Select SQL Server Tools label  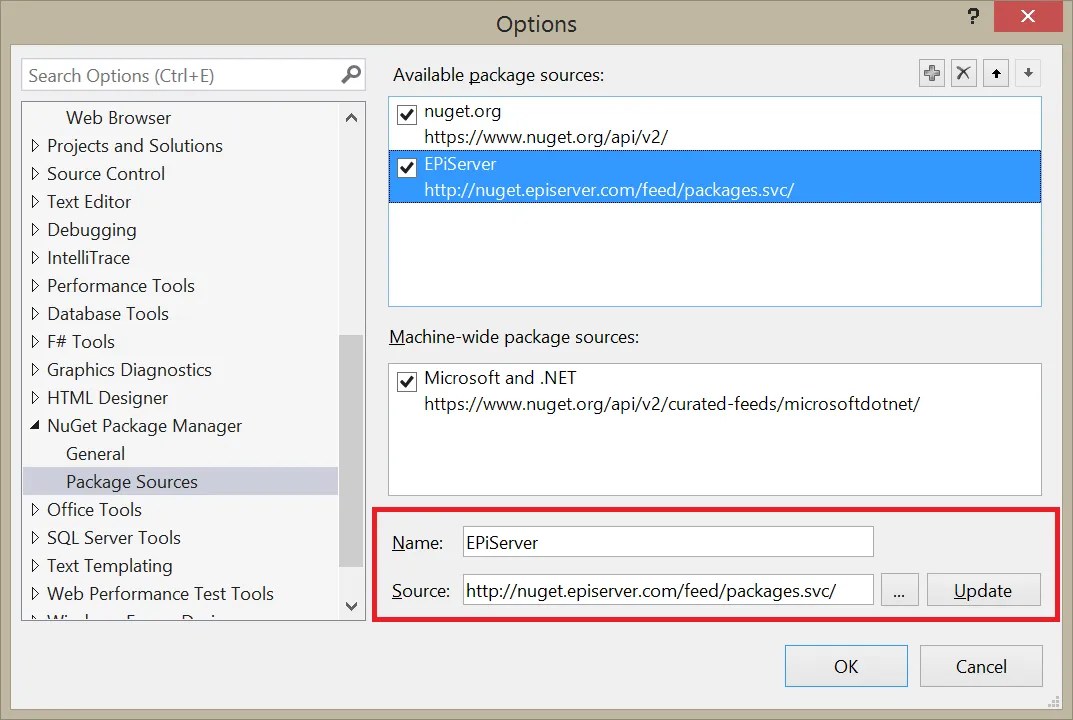(114, 538)
